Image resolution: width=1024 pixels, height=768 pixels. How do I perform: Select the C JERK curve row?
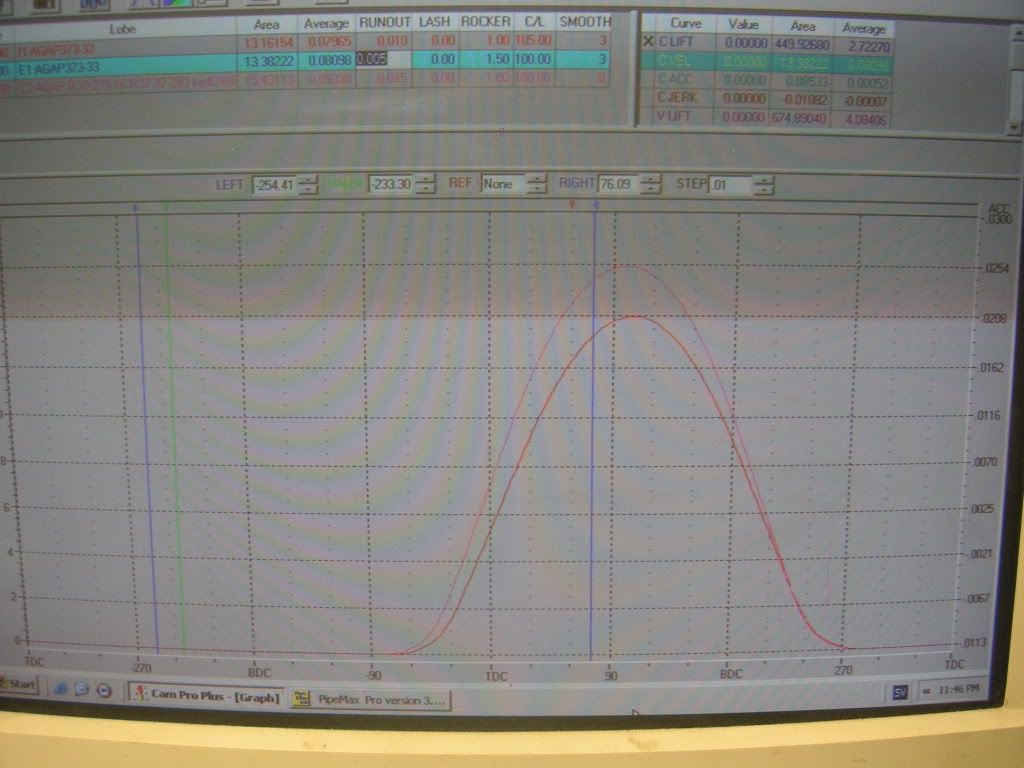682,98
